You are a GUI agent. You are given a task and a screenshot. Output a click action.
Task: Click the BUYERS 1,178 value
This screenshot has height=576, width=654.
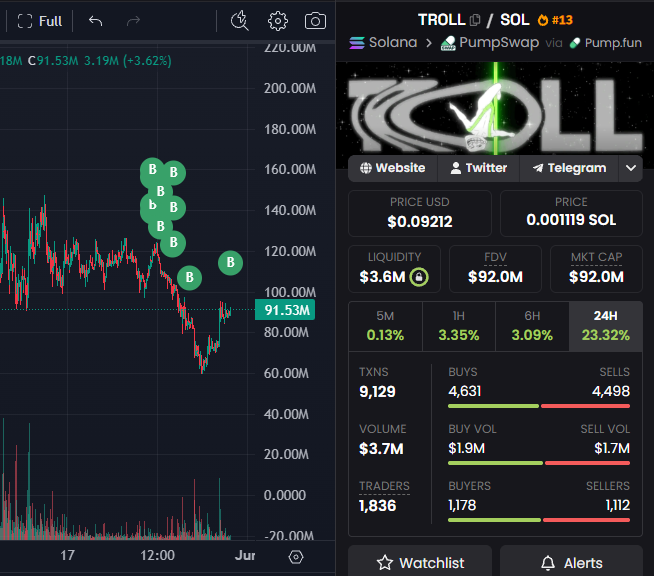(462, 506)
